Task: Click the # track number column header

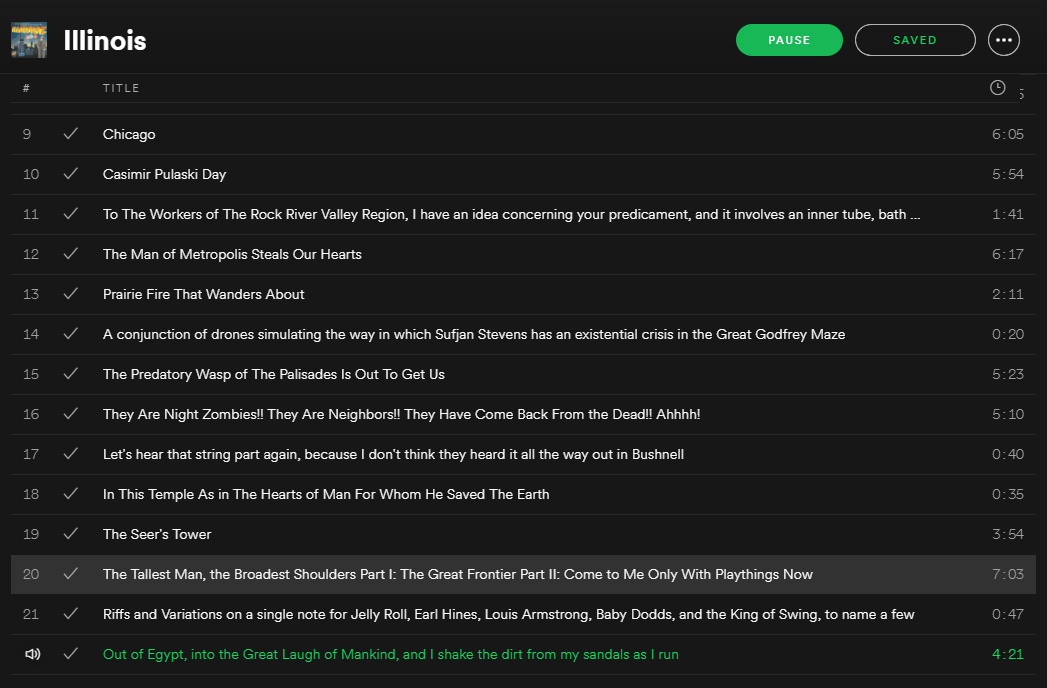Action: (x=26, y=88)
